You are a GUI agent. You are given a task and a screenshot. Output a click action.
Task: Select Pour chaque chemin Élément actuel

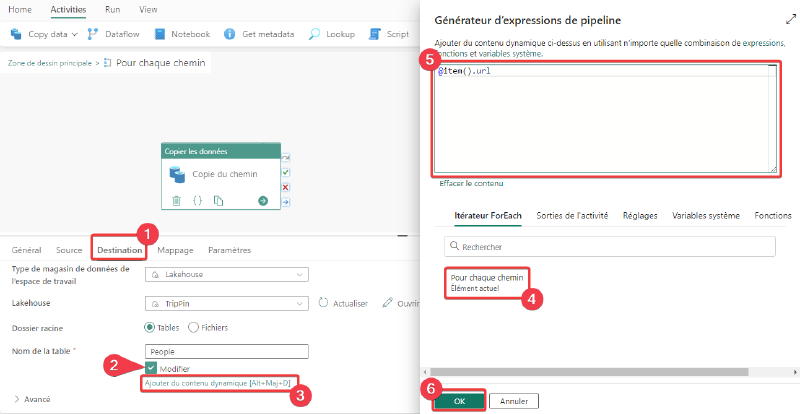pos(487,283)
